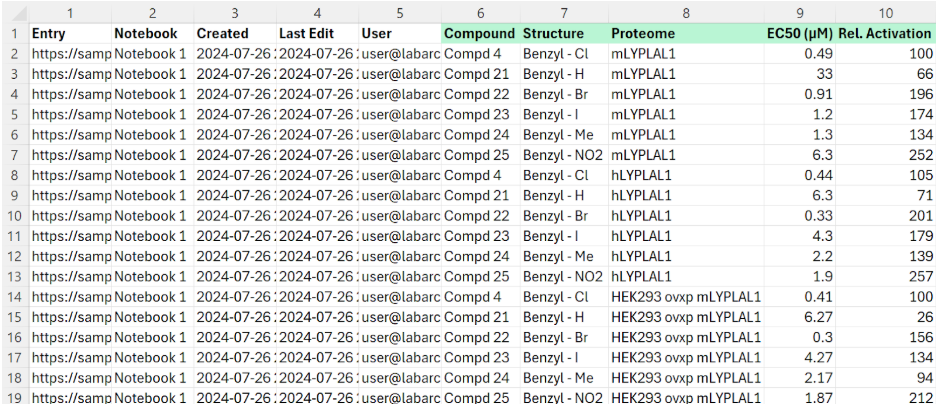Click the Compound header cell
Screen dimensions: 936x407
[479, 33]
